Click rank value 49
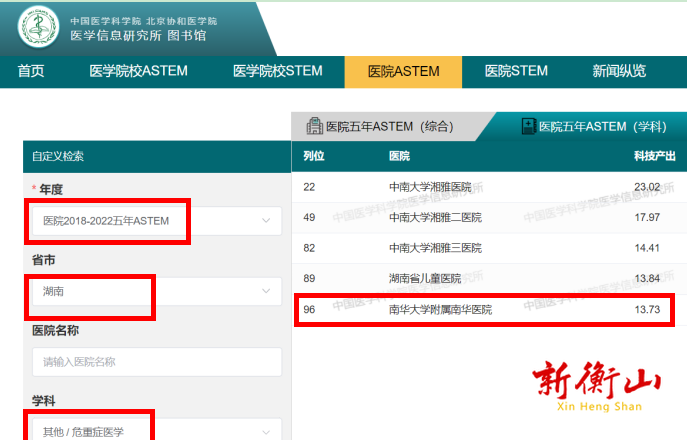 tap(309, 217)
